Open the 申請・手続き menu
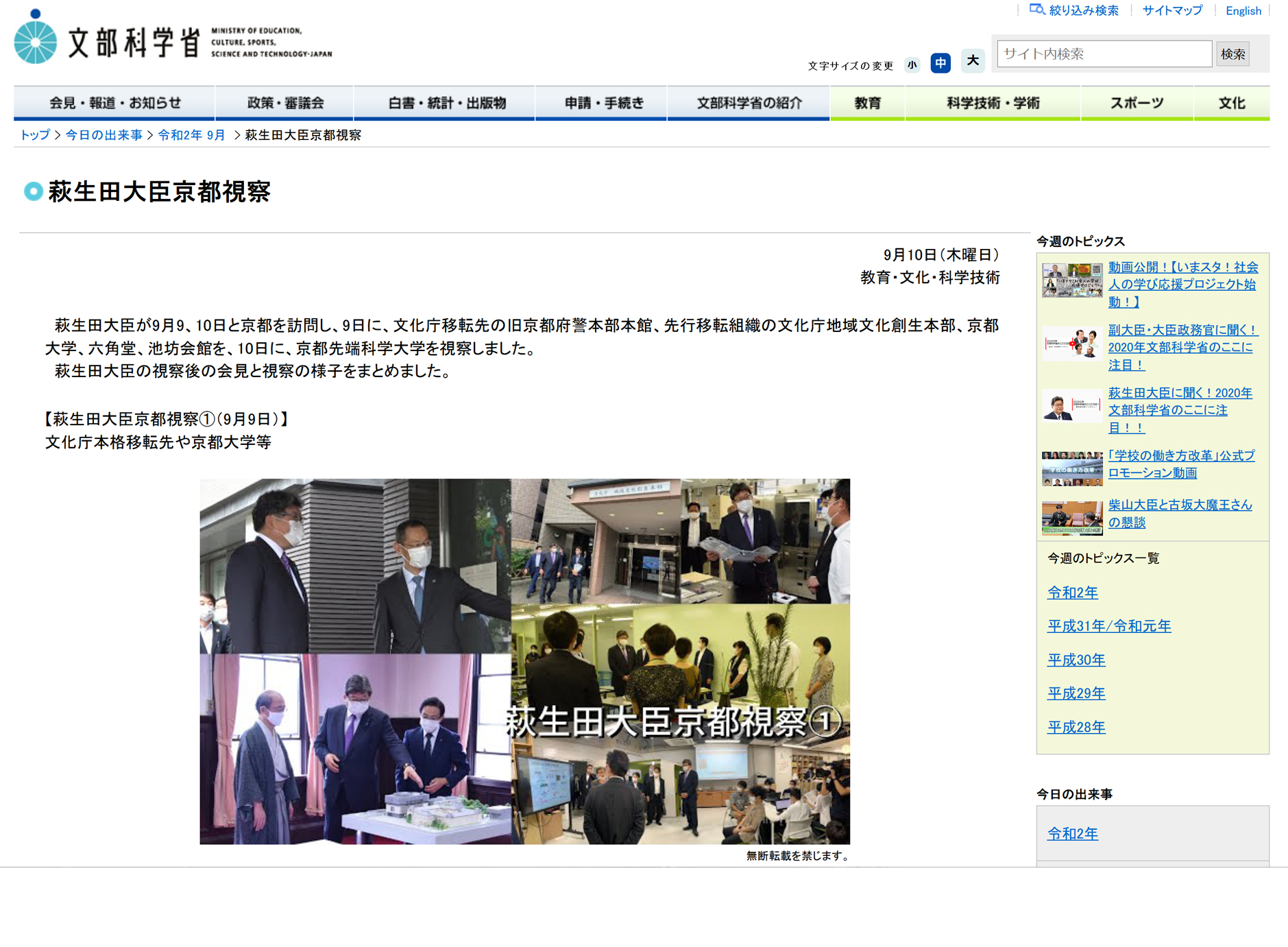 click(x=602, y=103)
